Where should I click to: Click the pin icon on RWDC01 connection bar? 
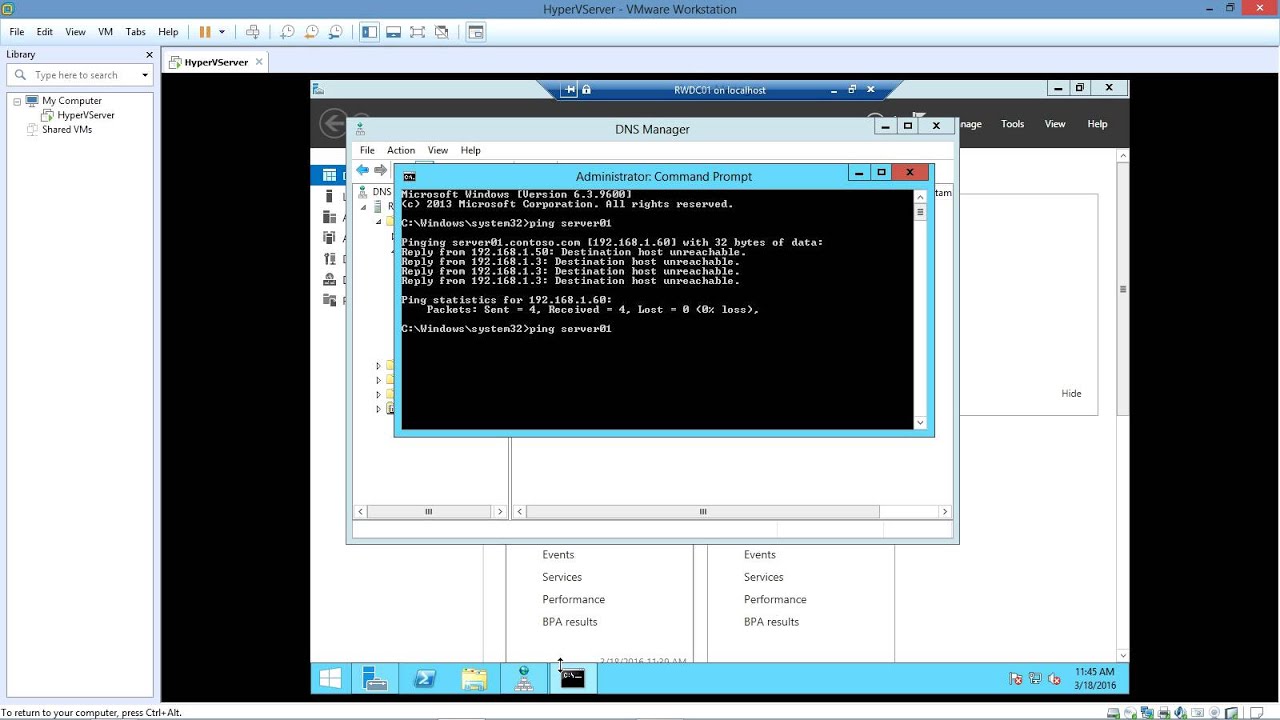pos(570,90)
